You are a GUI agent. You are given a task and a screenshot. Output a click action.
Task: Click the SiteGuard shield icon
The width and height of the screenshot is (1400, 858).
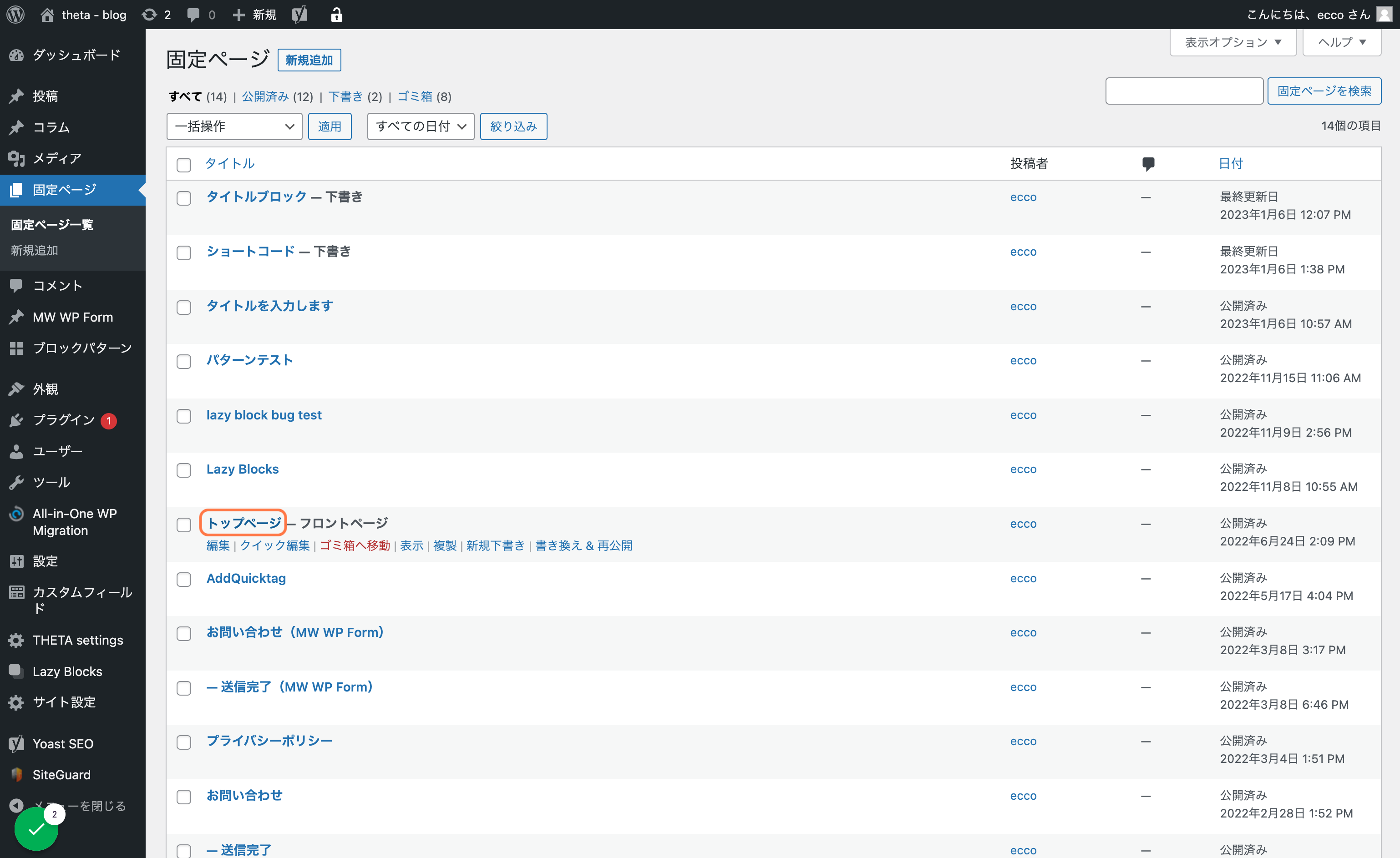16,775
